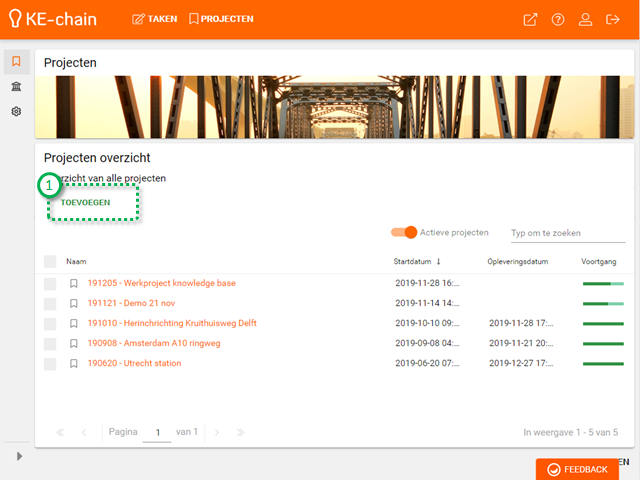Click the bookmark icon beside Utrecht station
This screenshot has width=640, height=480.
(74, 363)
